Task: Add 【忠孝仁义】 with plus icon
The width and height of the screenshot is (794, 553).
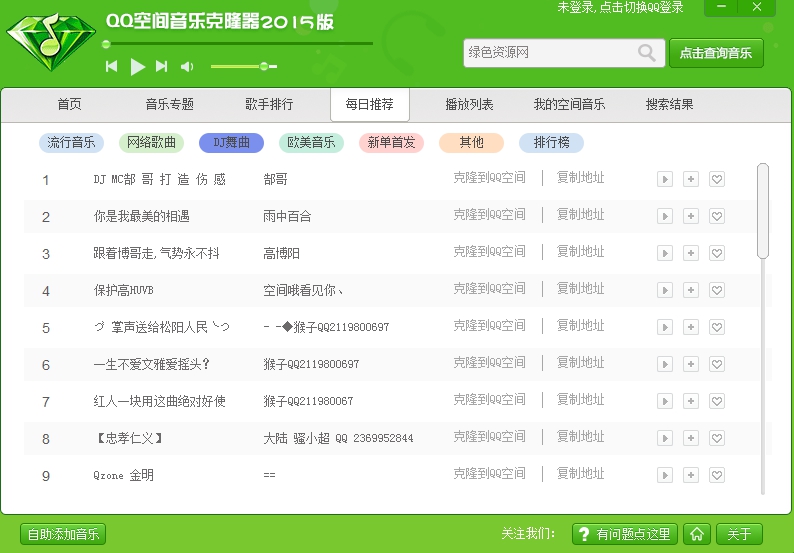Action: coord(691,438)
